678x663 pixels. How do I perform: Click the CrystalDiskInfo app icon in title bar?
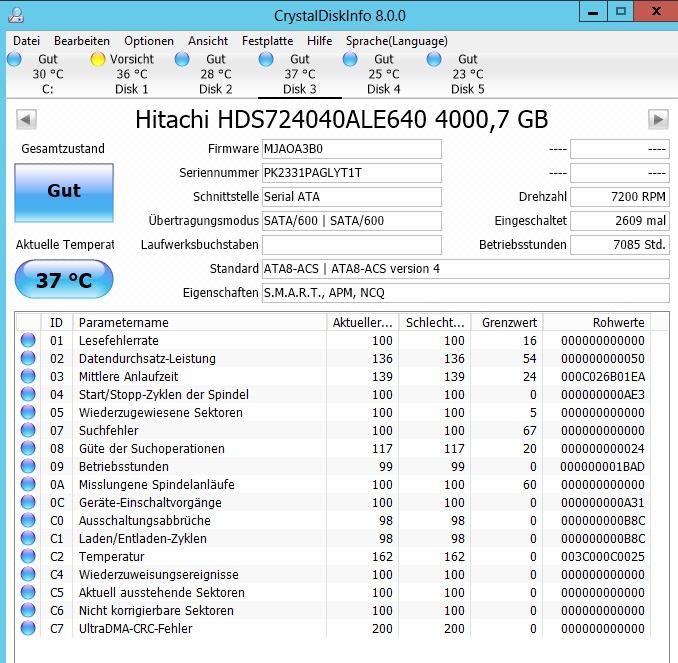[16, 14]
